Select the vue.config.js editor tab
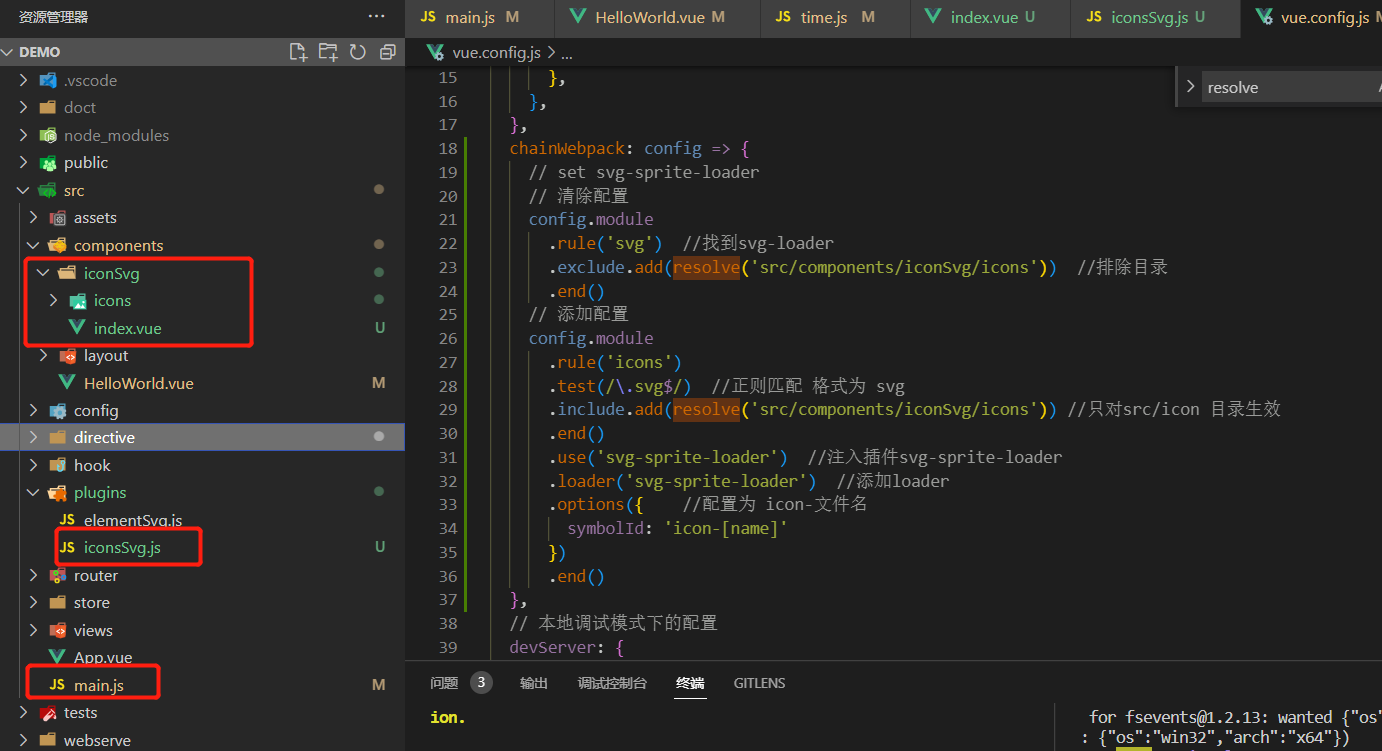 [1311, 17]
